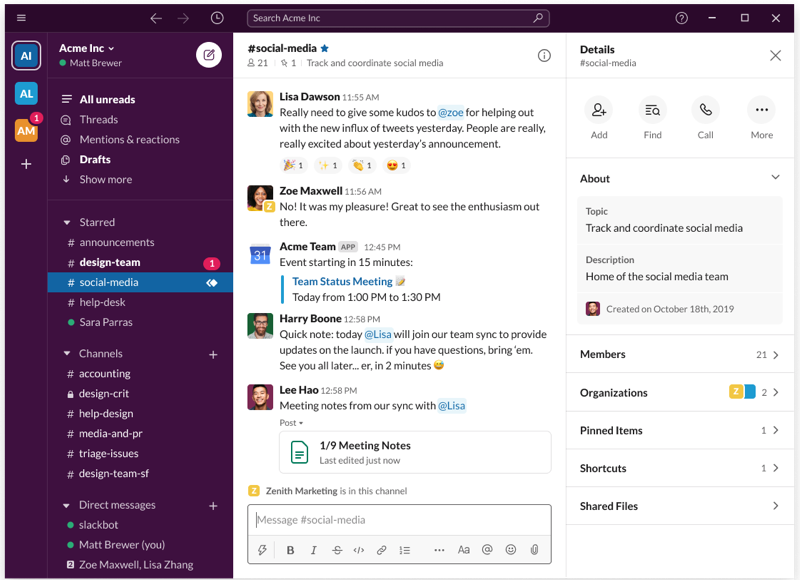
Task: Insert a link with the link icon
Action: pos(381,550)
